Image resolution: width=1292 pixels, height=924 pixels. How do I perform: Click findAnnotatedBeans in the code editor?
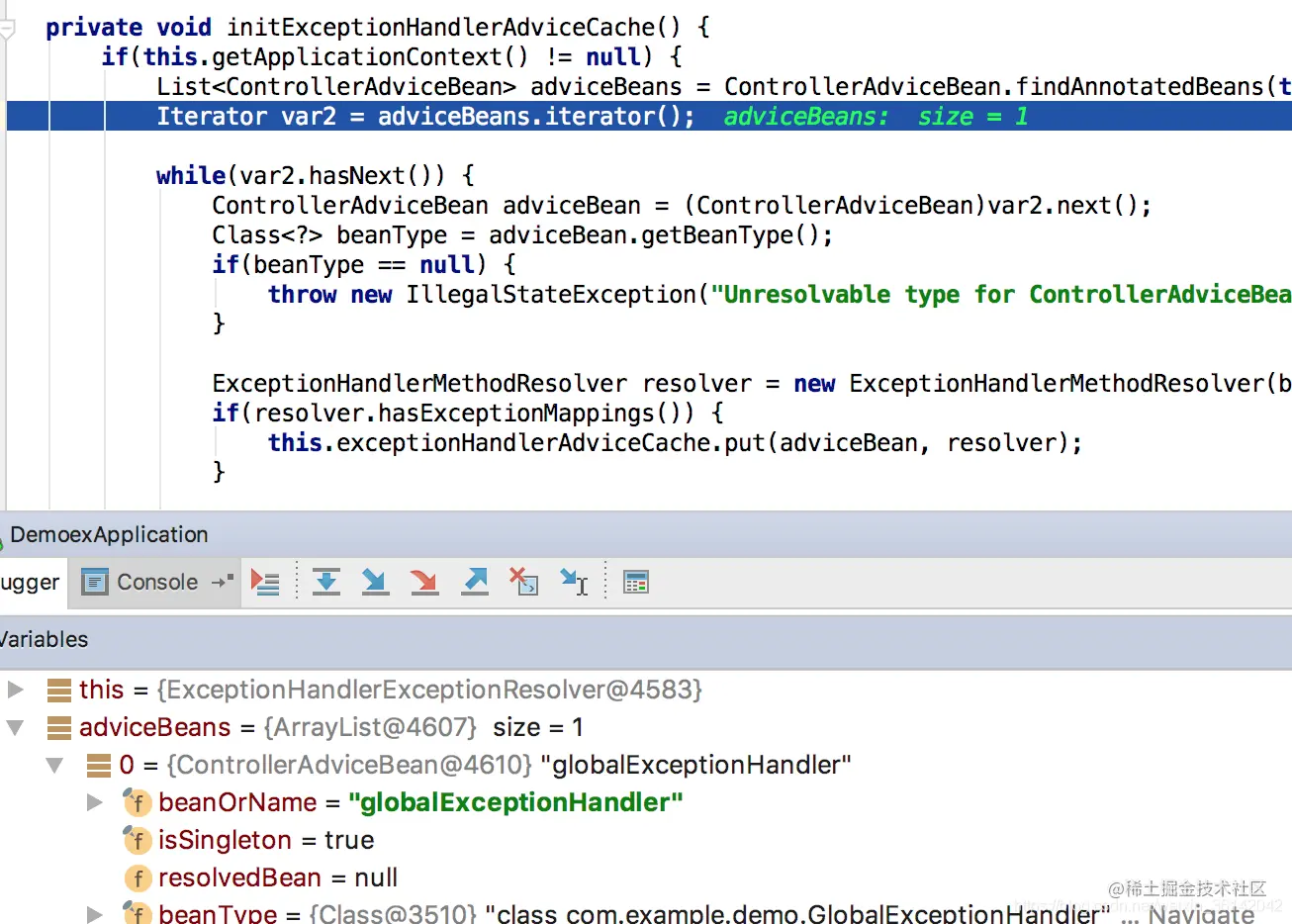(1141, 86)
